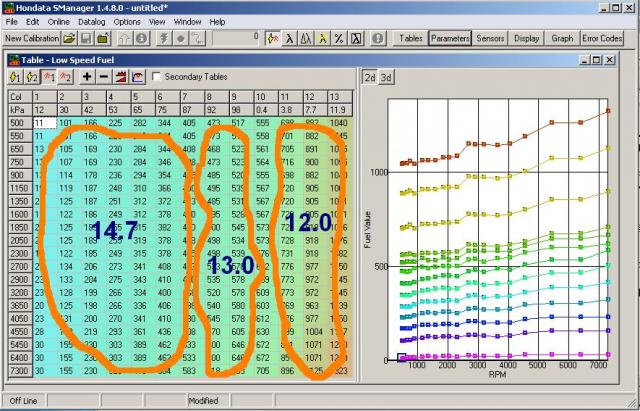Select the lambda toolbar icon

click(x=289, y=38)
